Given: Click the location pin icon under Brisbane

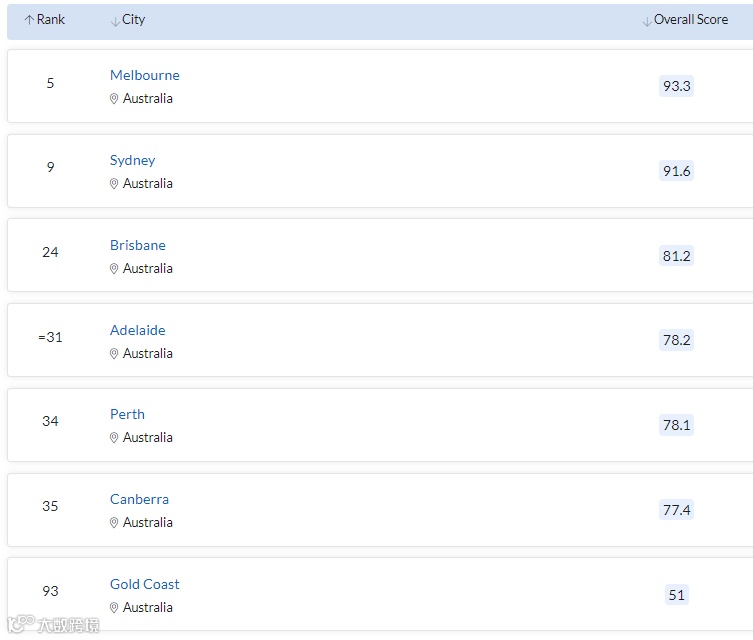Looking at the screenshot, I should click(x=114, y=269).
